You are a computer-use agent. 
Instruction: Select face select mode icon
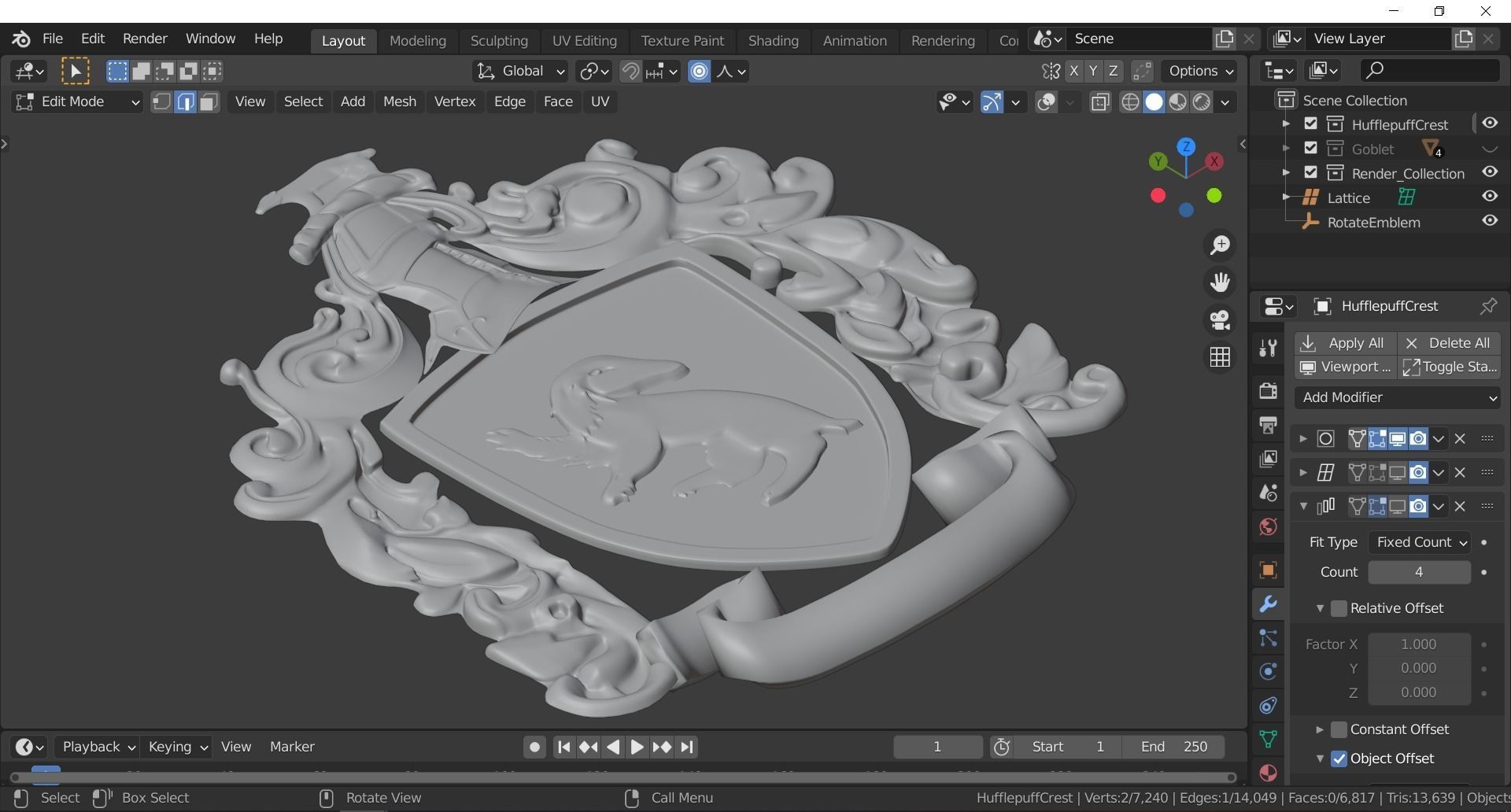point(209,102)
